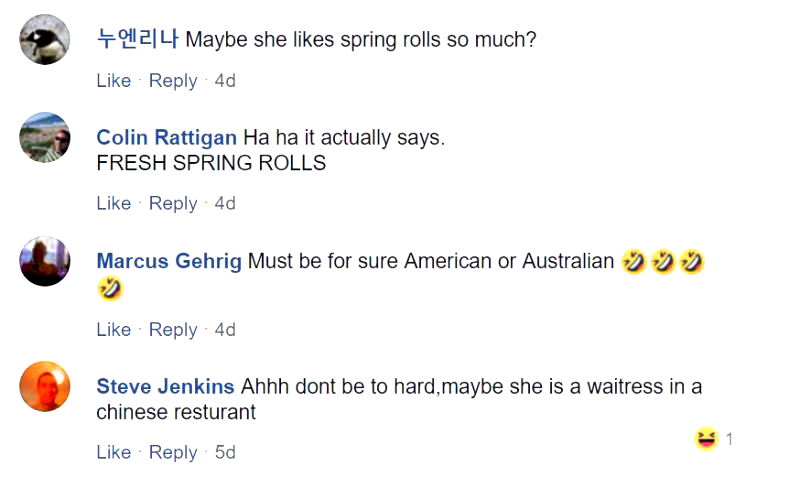Open Marcus Gehrig's profile picture
The height and width of the screenshot is (477, 800).
tap(45, 262)
